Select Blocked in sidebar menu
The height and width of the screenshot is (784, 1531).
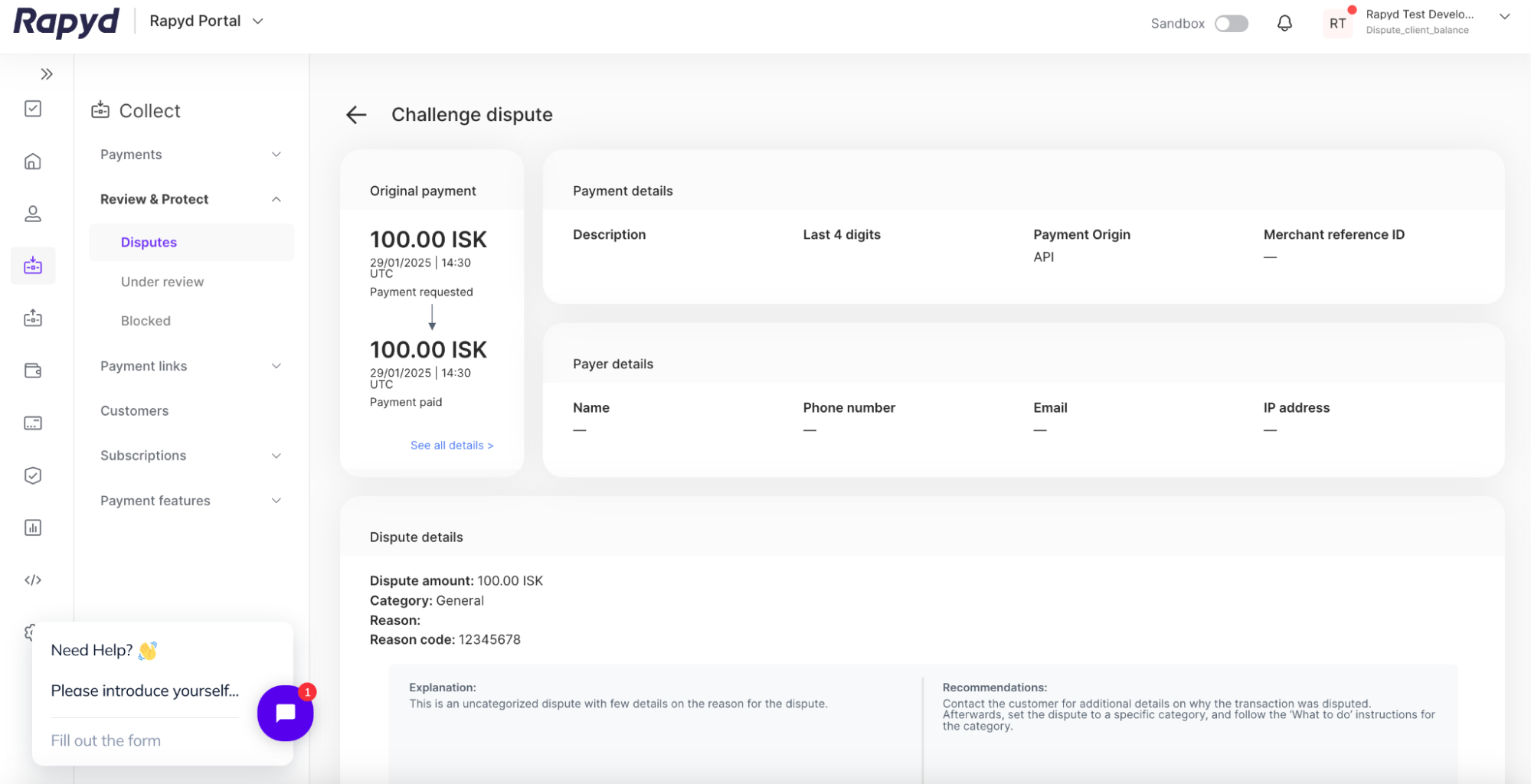click(x=146, y=321)
